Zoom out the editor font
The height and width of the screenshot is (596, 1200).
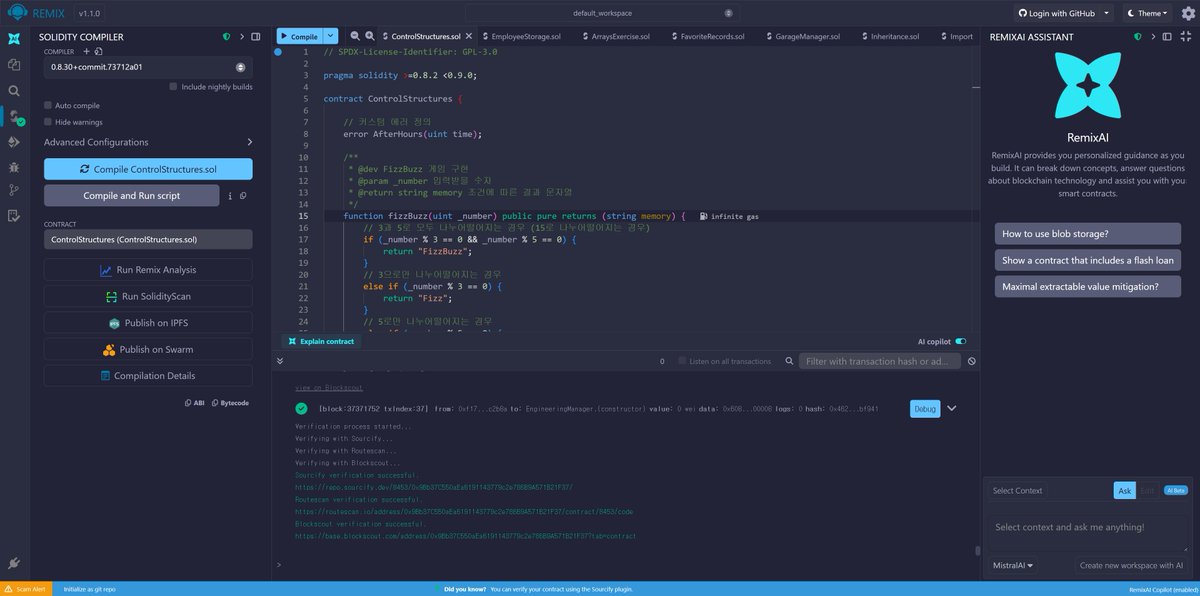tap(354, 36)
